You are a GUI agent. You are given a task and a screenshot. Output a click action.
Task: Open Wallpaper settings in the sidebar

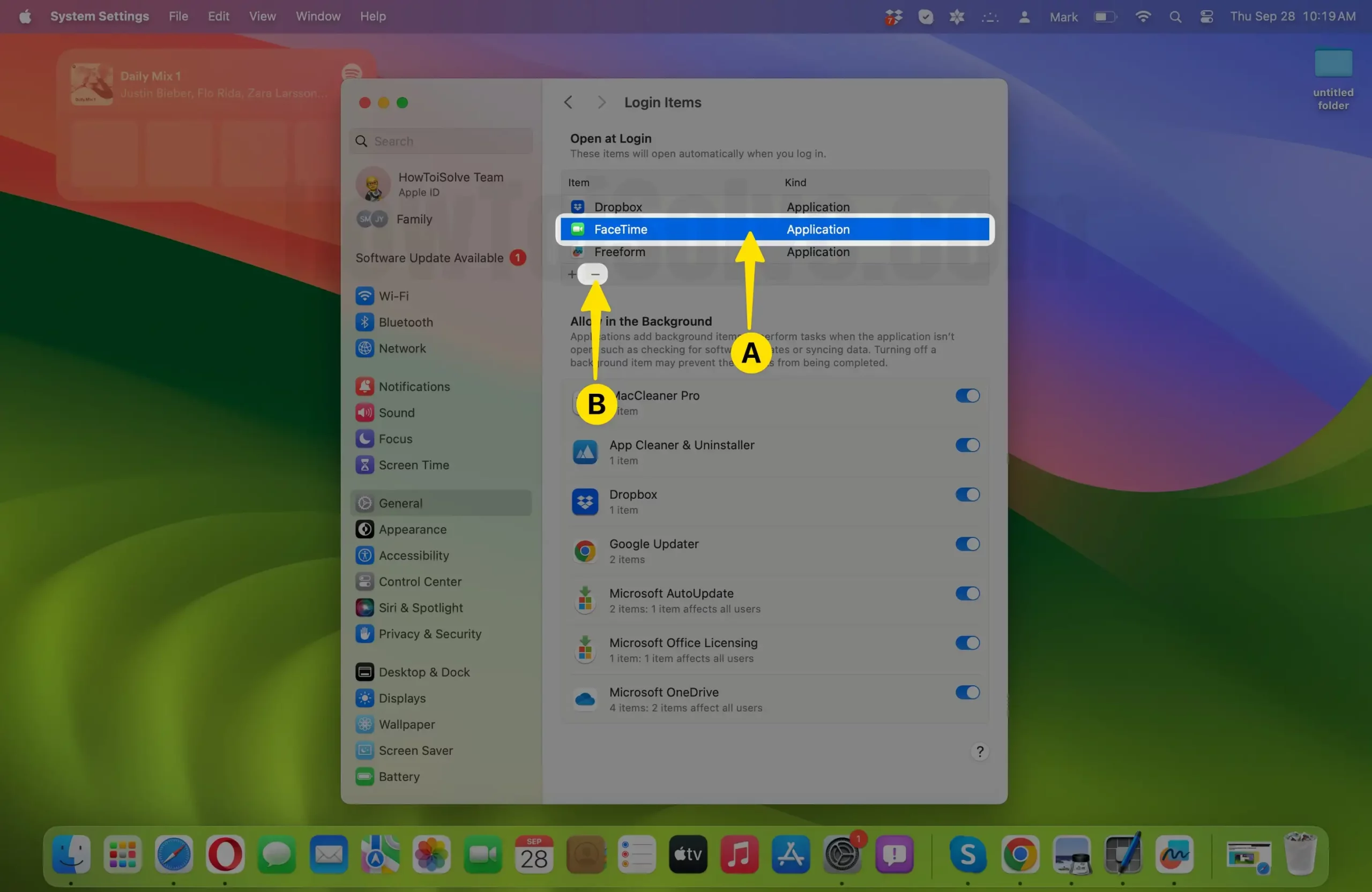441,724
